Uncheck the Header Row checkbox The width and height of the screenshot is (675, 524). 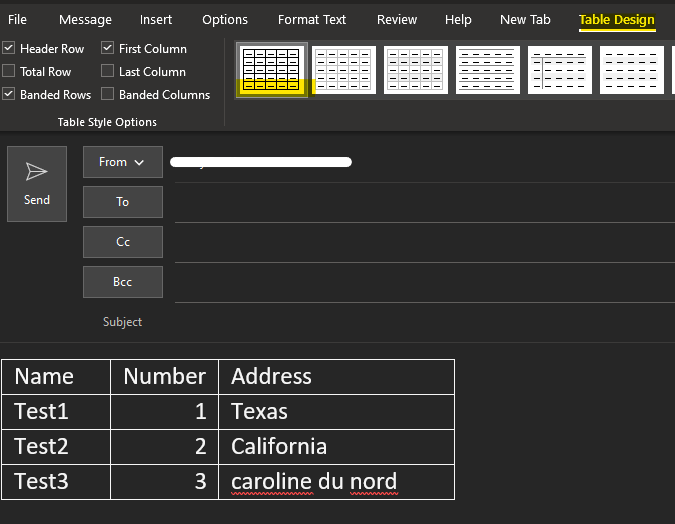(x=9, y=48)
